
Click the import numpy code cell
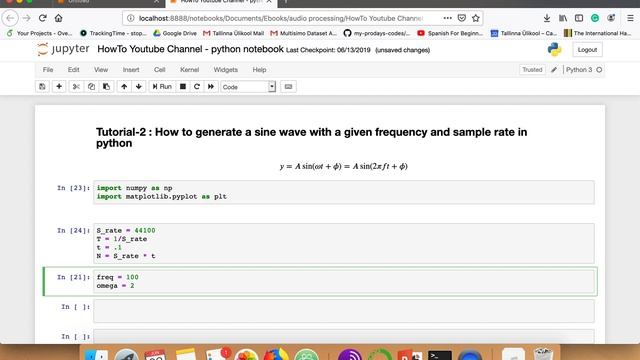(x=344, y=192)
